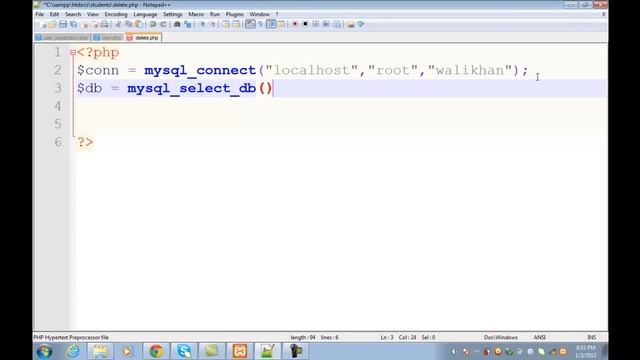Play back recorded macro icon

tap(316, 24)
